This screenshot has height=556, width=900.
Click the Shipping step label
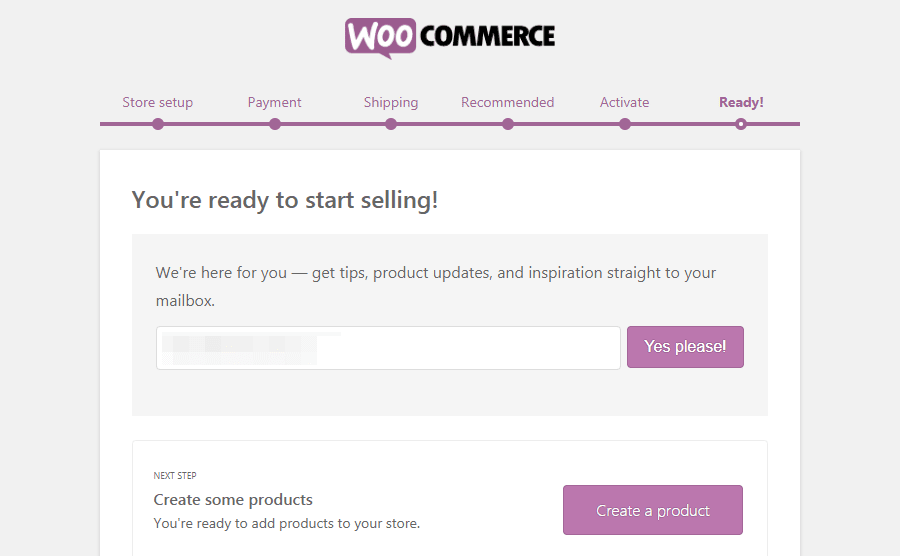[x=391, y=102]
